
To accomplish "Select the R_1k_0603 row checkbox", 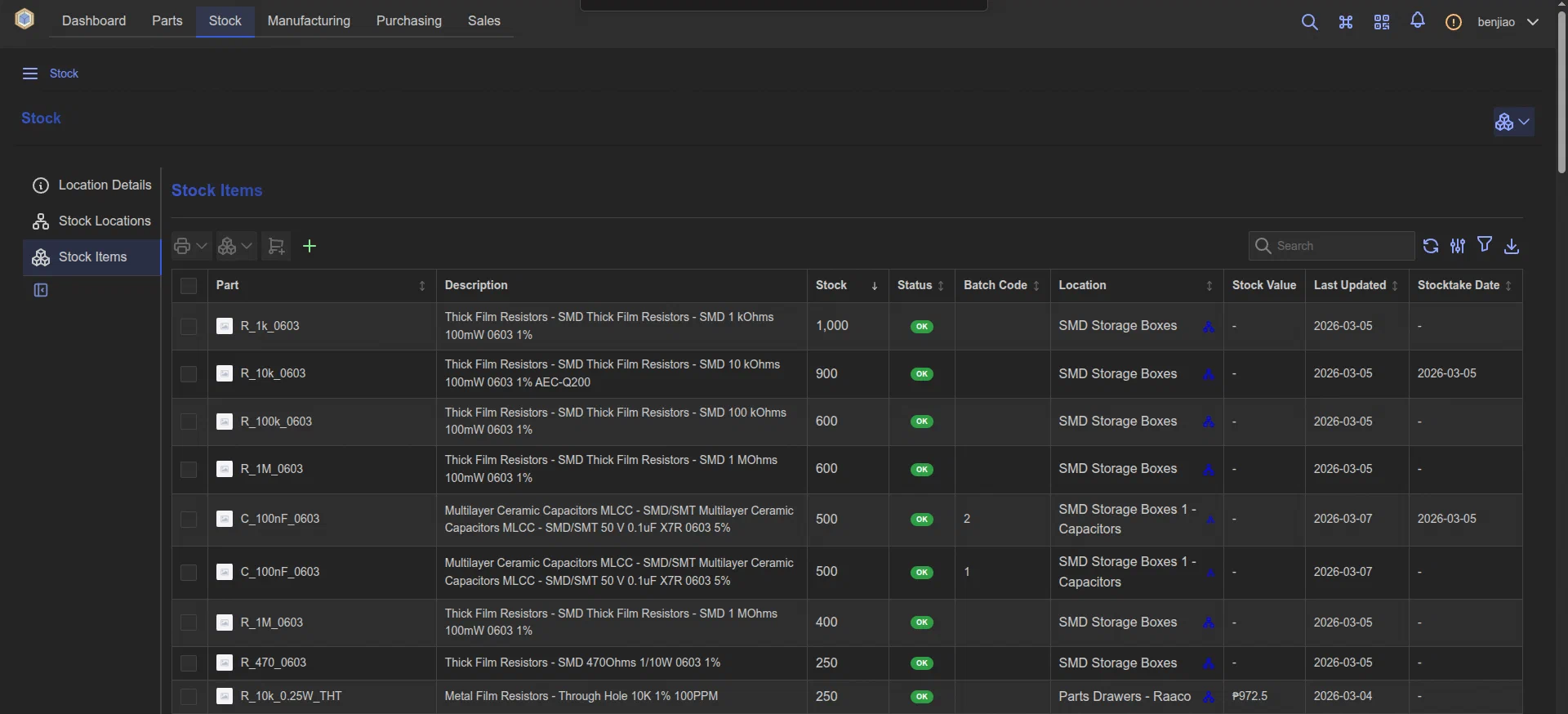I will (189, 326).
